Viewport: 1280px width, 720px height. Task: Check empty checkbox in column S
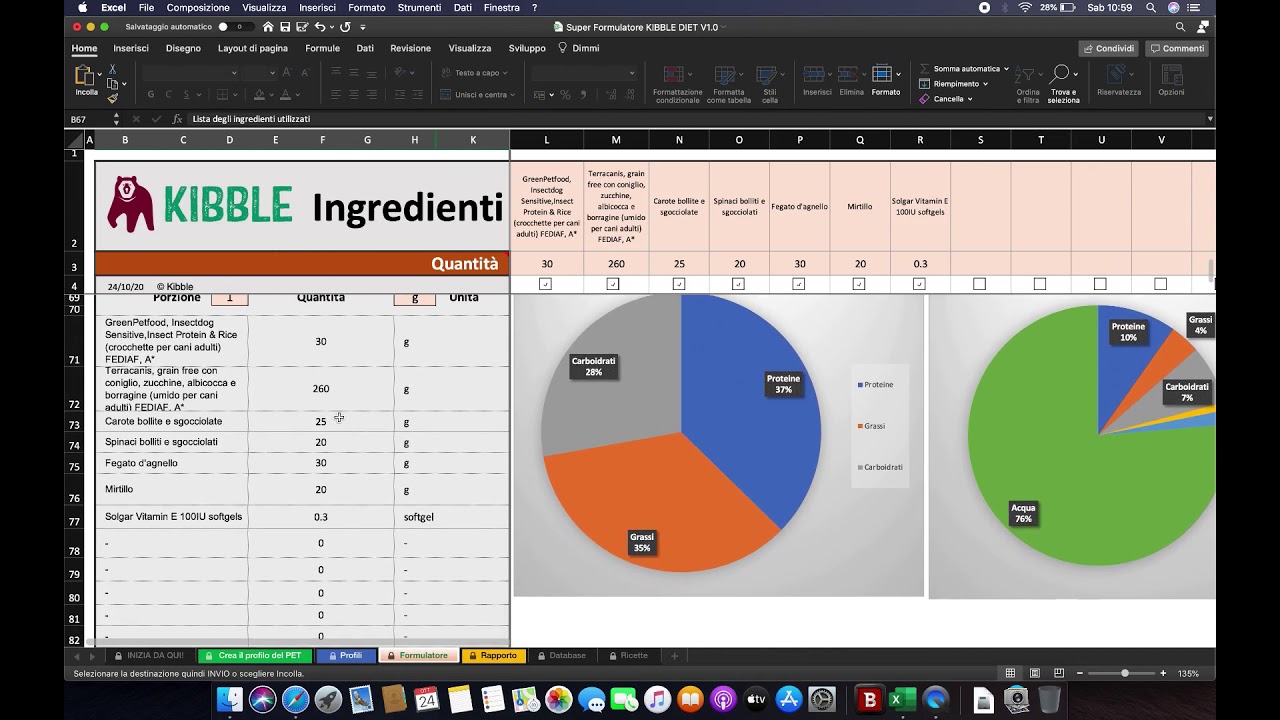[x=980, y=284]
